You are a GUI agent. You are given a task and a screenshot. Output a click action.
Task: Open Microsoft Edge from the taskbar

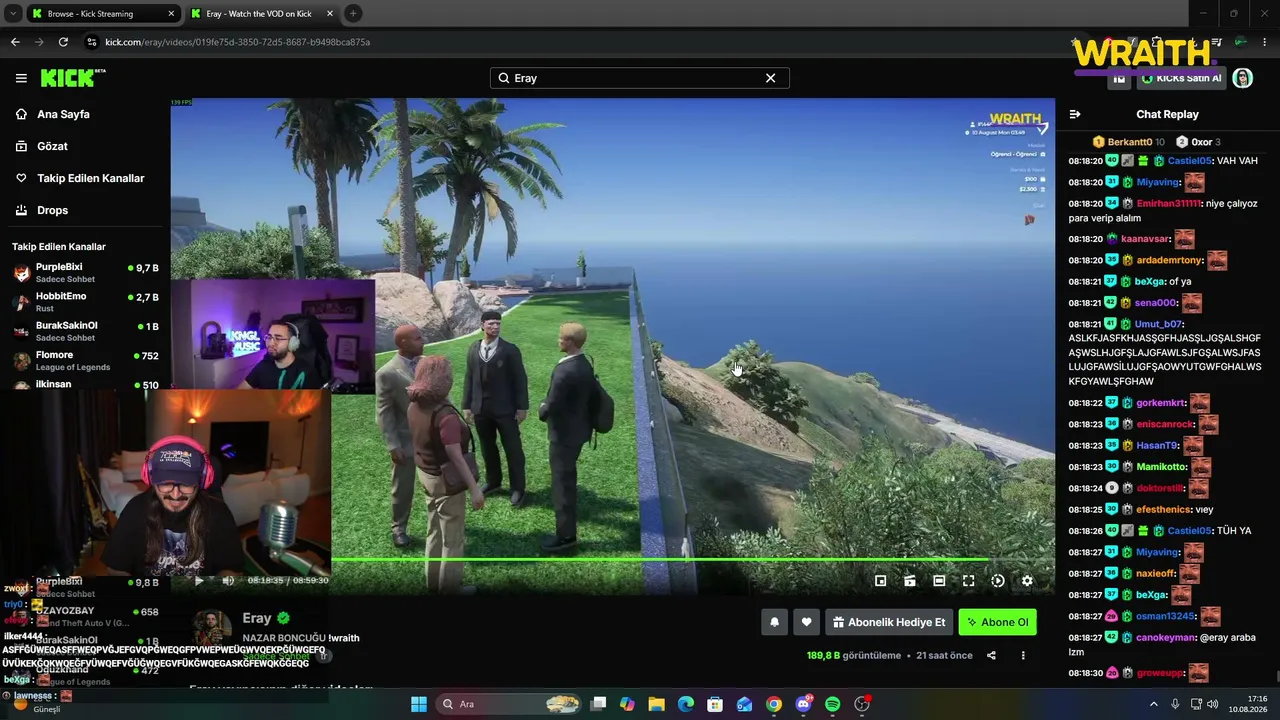pyautogui.click(x=685, y=704)
